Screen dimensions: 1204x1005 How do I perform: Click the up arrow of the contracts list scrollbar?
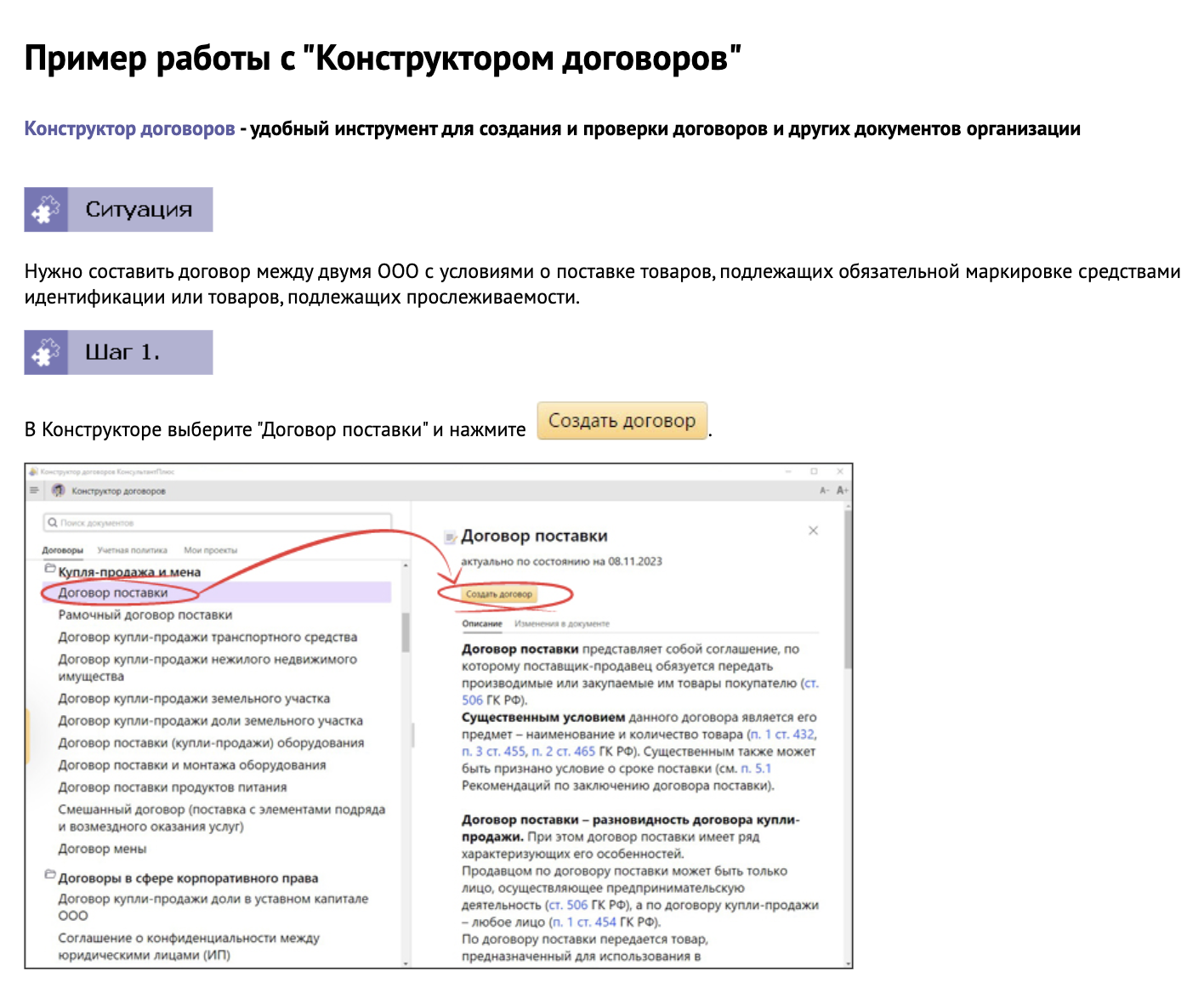(x=406, y=565)
